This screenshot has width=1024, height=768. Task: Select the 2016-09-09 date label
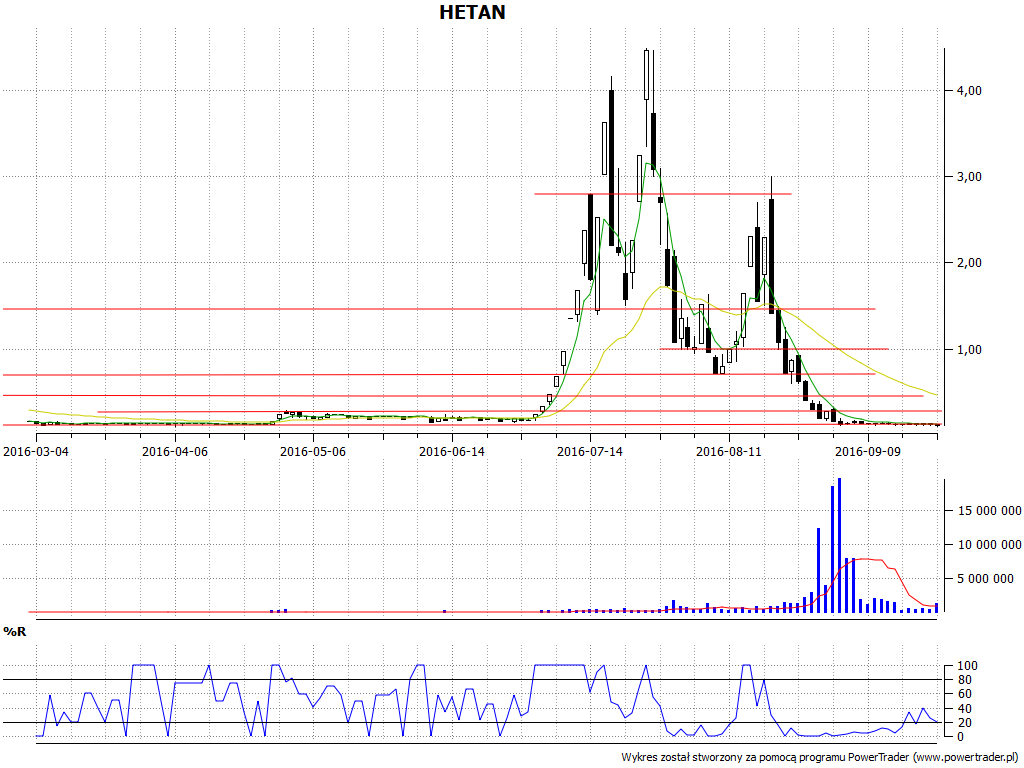pyautogui.click(x=867, y=451)
